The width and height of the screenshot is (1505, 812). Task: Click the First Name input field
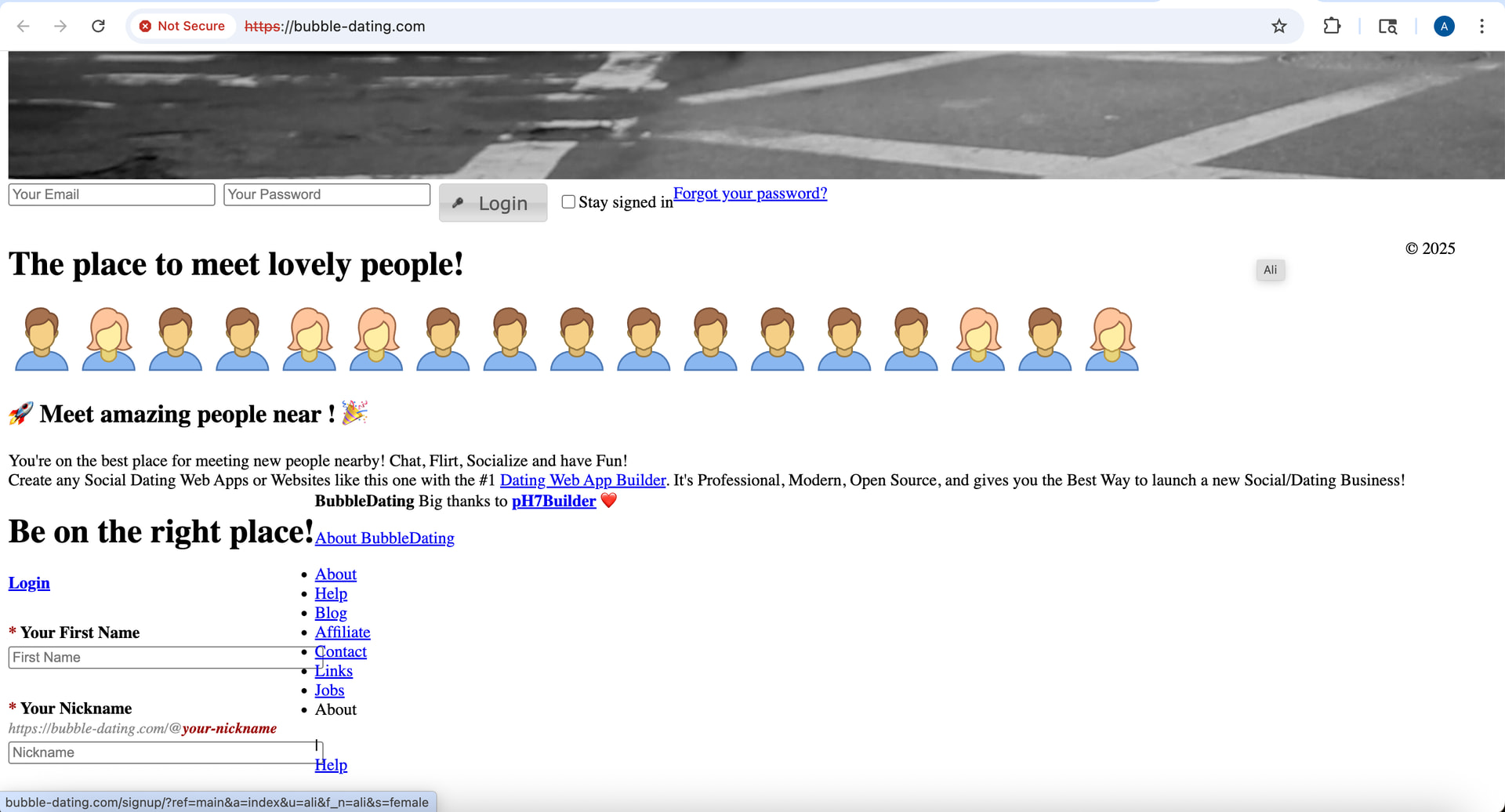coord(157,658)
